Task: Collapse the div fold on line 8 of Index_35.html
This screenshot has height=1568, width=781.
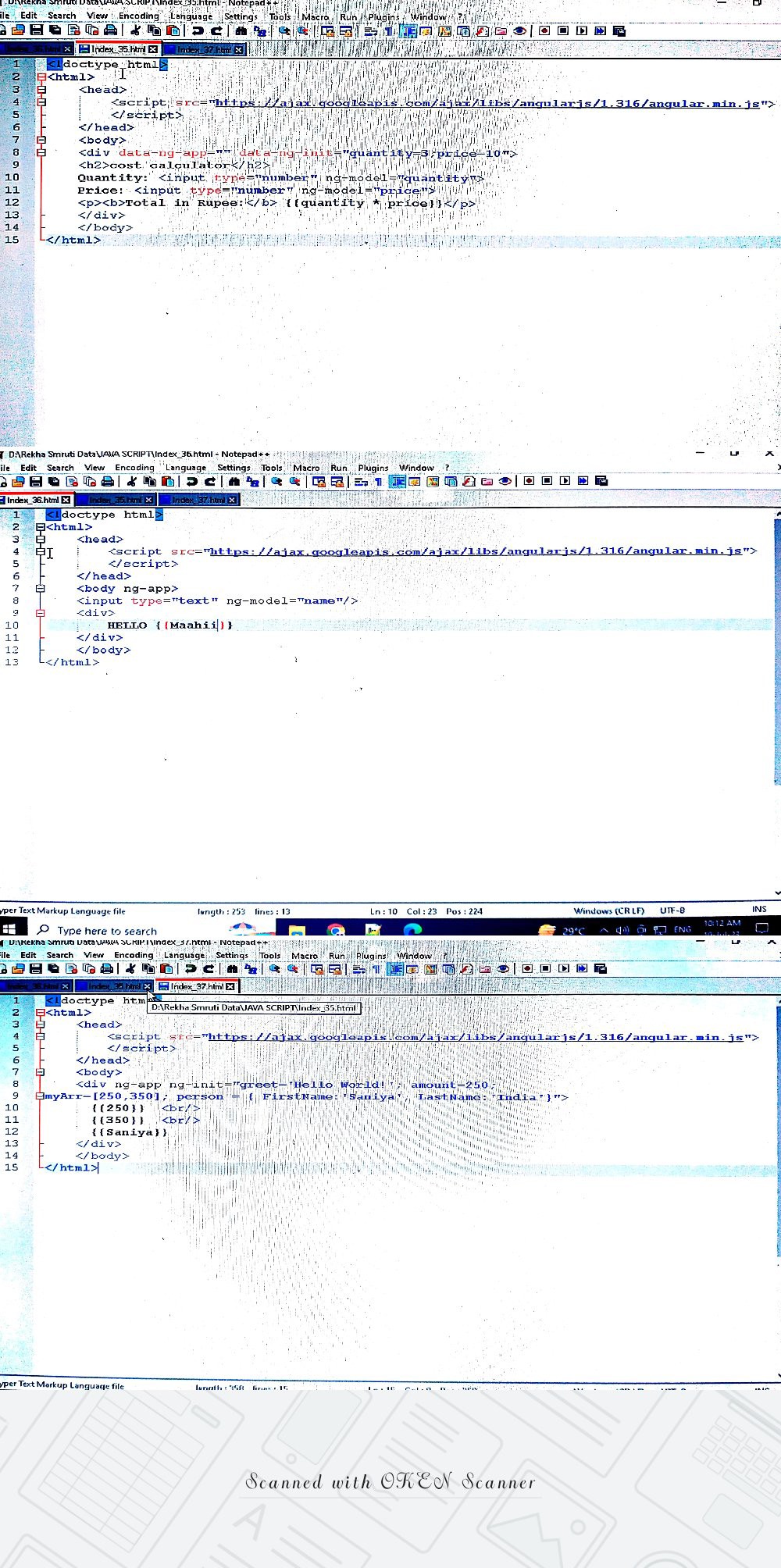Action: [41, 152]
